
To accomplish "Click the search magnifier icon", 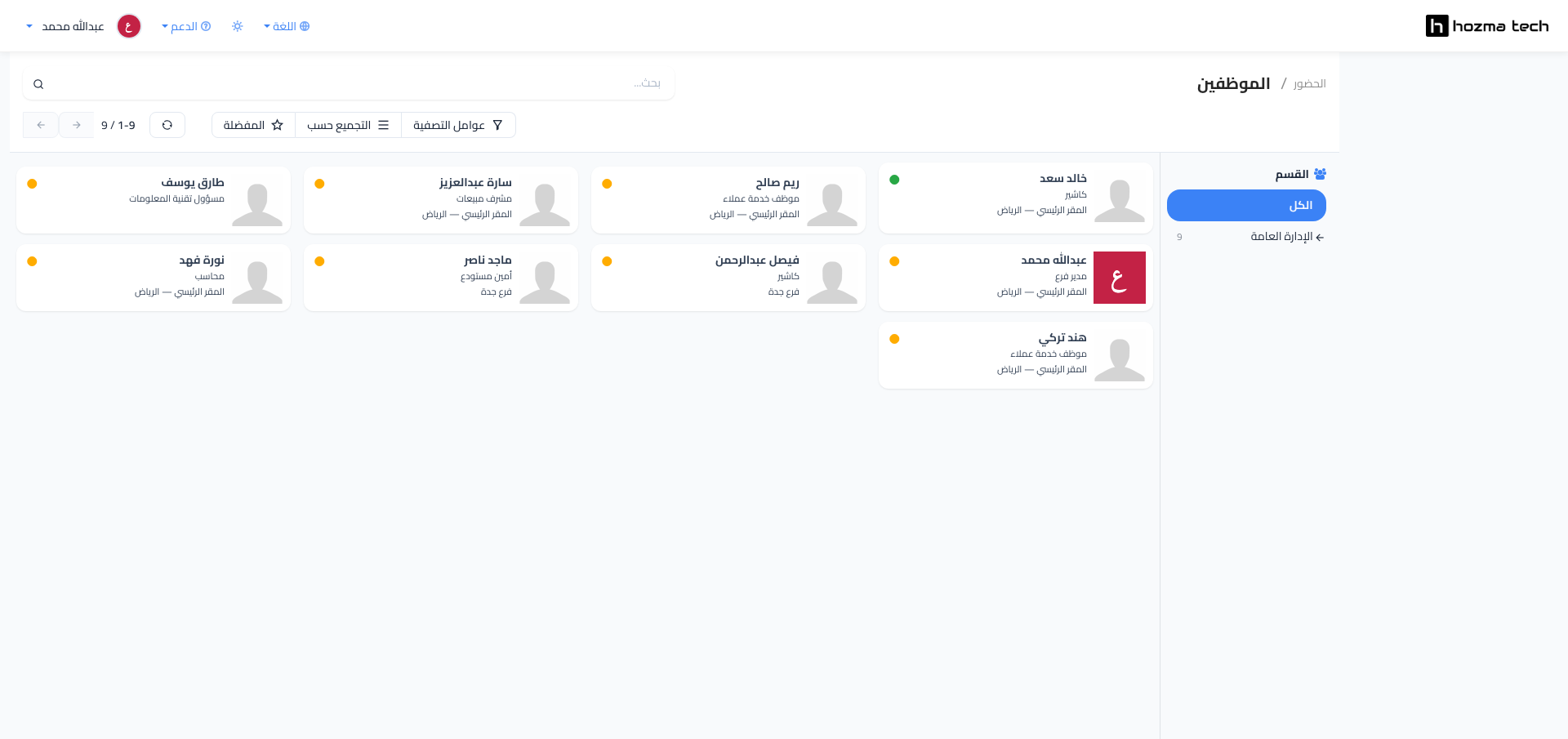I will [x=38, y=84].
